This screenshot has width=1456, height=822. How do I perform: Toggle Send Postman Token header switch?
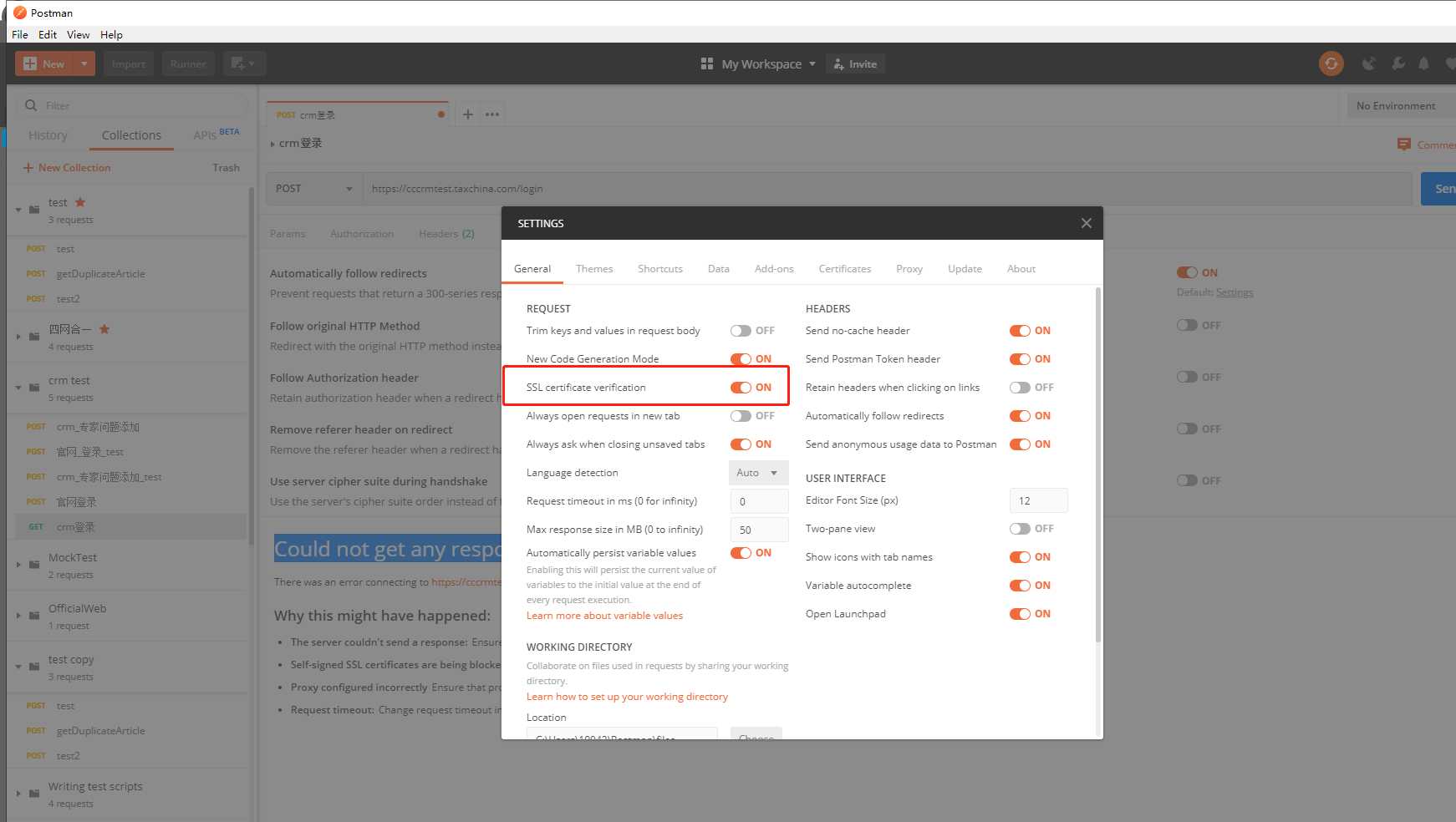click(1020, 359)
